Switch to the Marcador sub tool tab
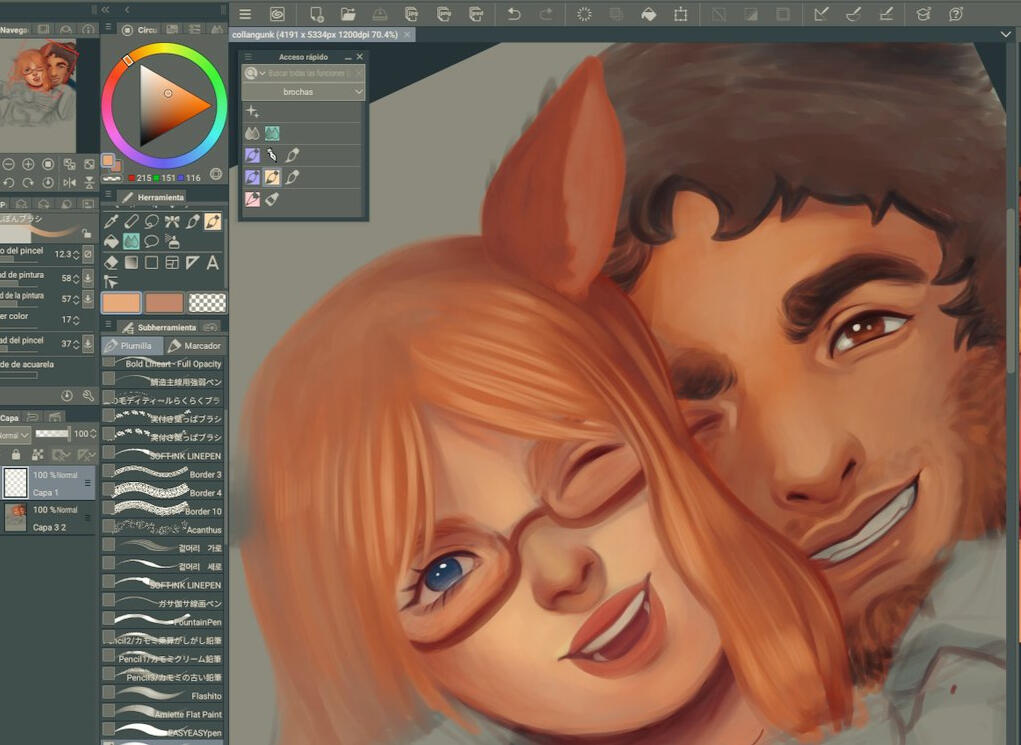Image resolution: width=1021 pixels, height=745 pixels. pyautogui.click(x=195, y=346)
